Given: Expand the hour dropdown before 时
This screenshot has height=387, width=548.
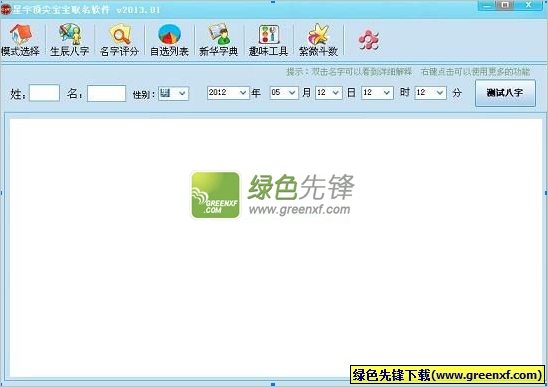Looking at the screenshot, I should coord(377,93).
